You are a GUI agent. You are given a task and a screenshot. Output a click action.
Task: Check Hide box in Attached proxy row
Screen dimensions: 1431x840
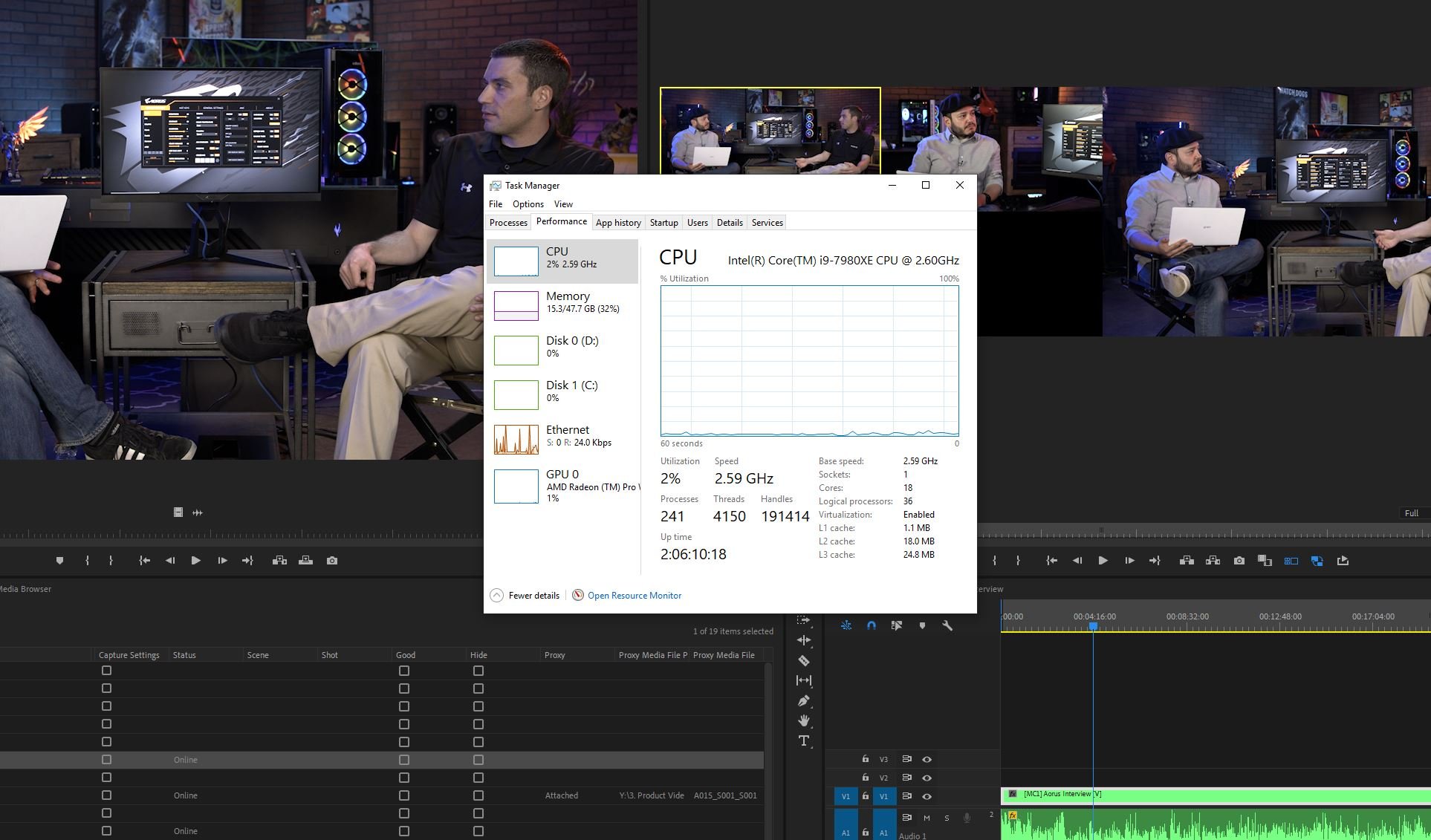[x=478, y=795]
